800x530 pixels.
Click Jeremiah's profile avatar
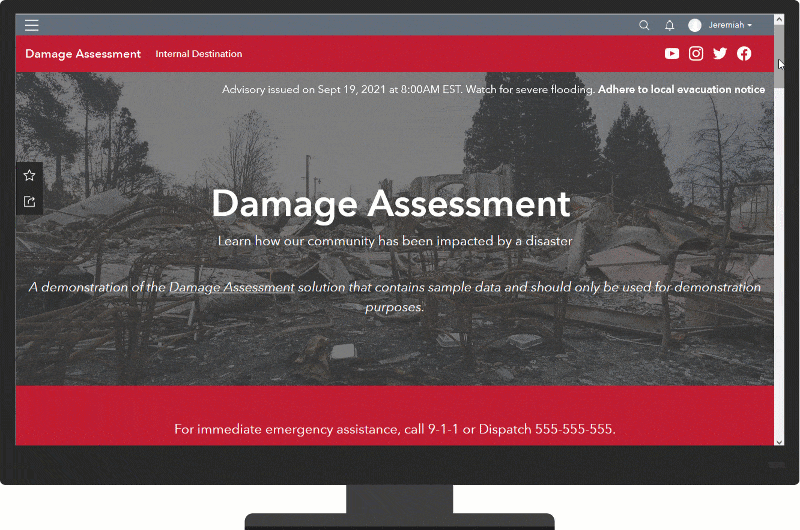point(694,25)
